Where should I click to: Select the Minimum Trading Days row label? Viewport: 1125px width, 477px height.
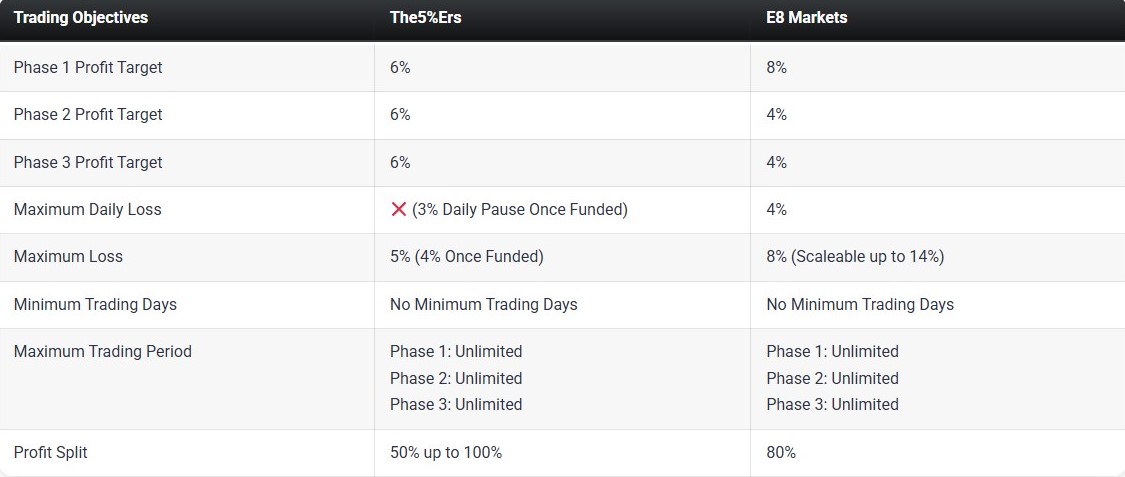pos(95,304)
